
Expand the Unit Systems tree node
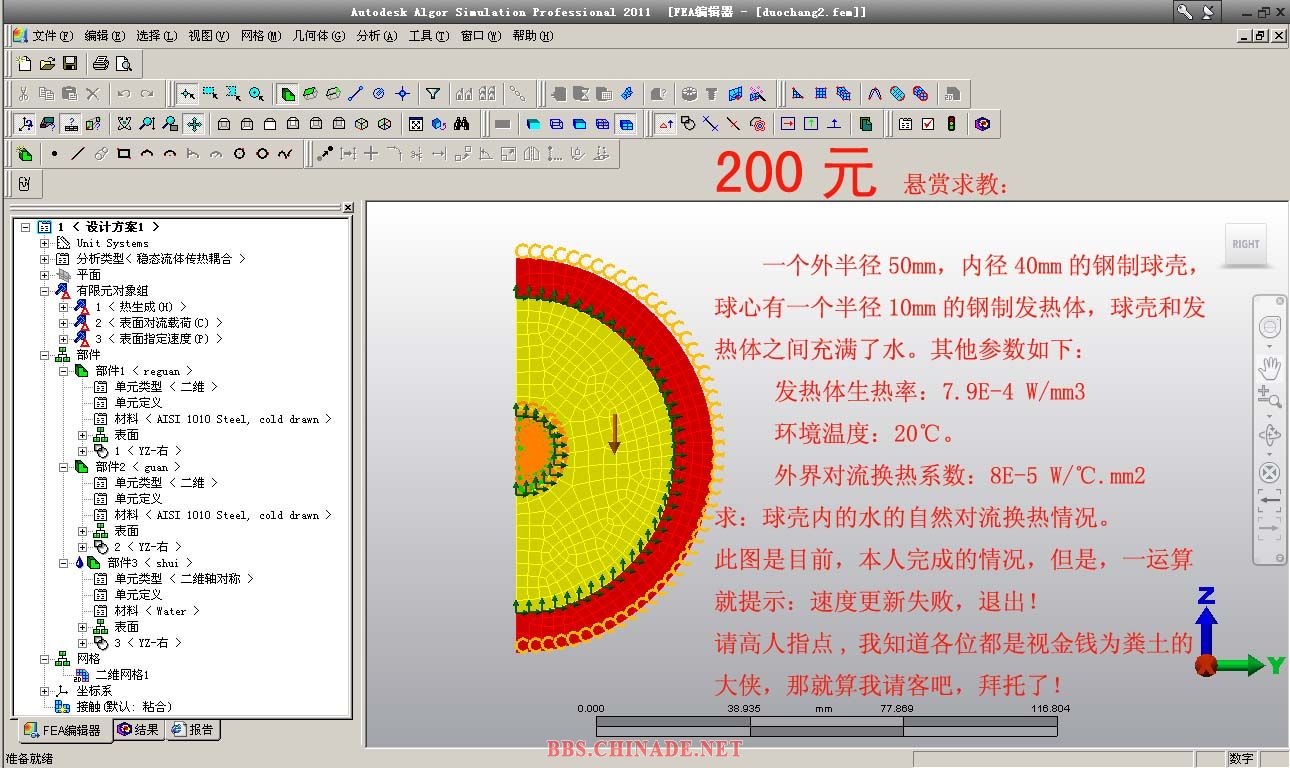(x=44, y=243)
